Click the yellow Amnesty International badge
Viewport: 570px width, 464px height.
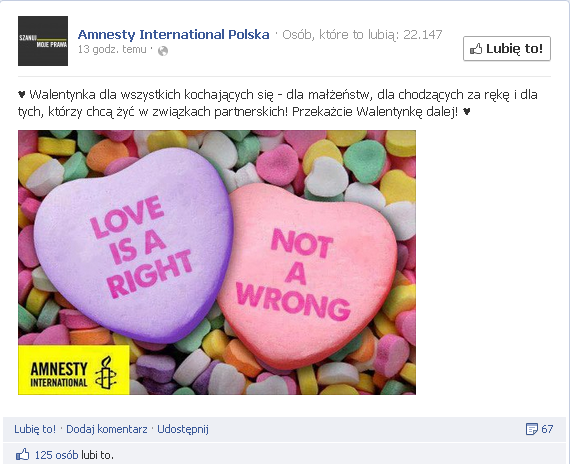[74, 370]
